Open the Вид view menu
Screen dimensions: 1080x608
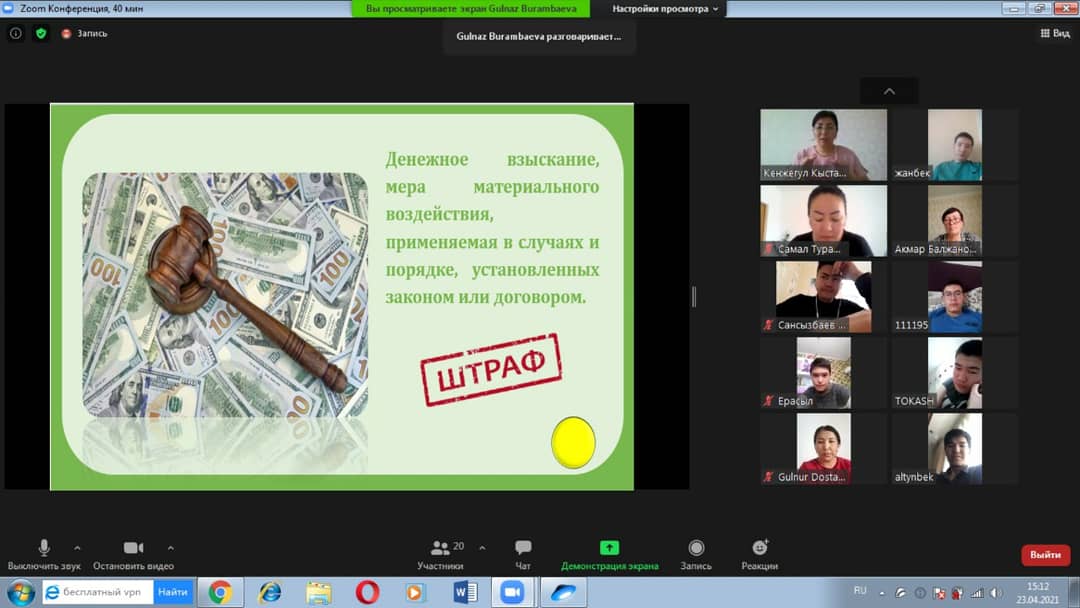1055,33
